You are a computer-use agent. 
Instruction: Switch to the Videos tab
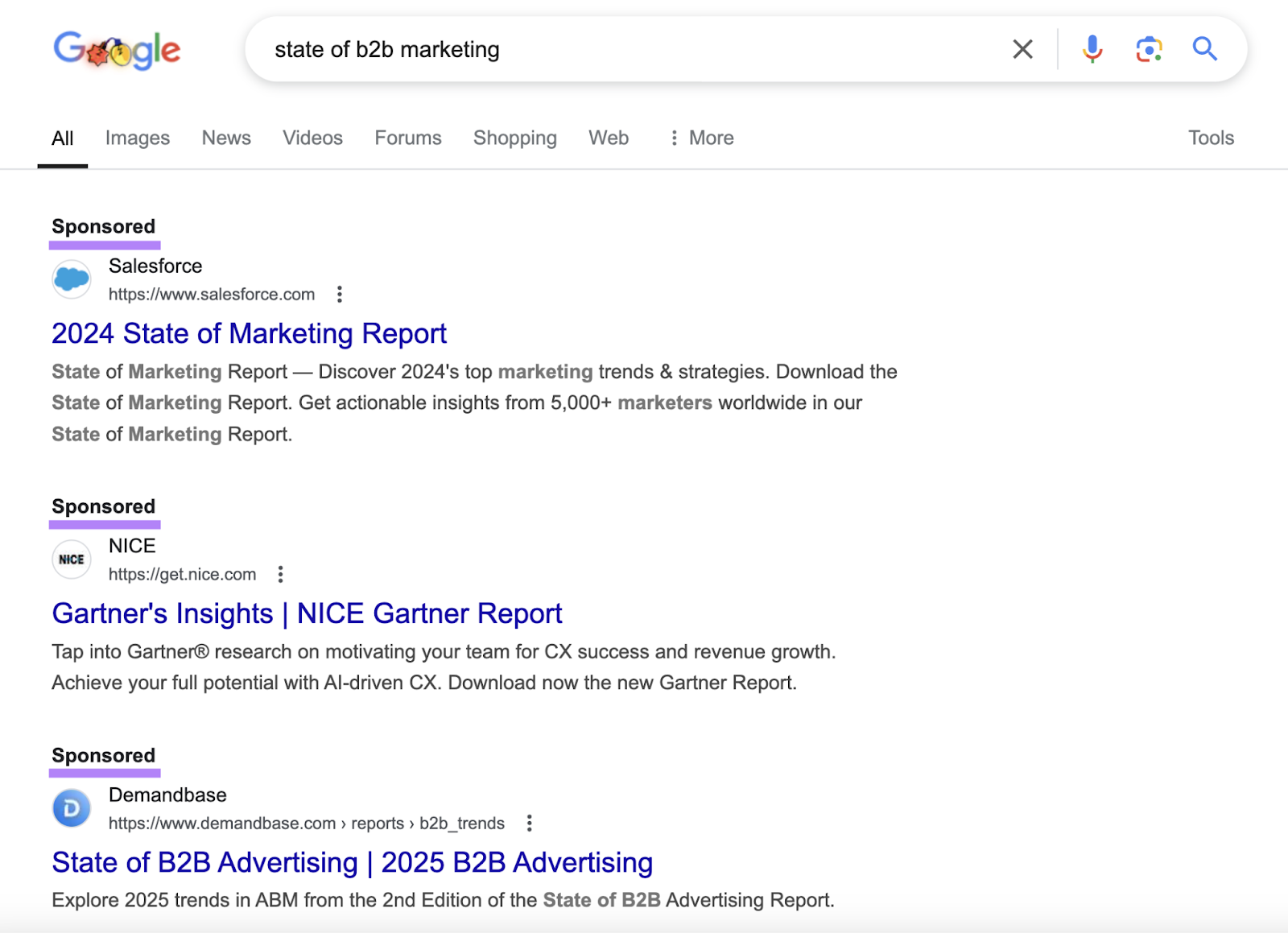click(312, 138)
